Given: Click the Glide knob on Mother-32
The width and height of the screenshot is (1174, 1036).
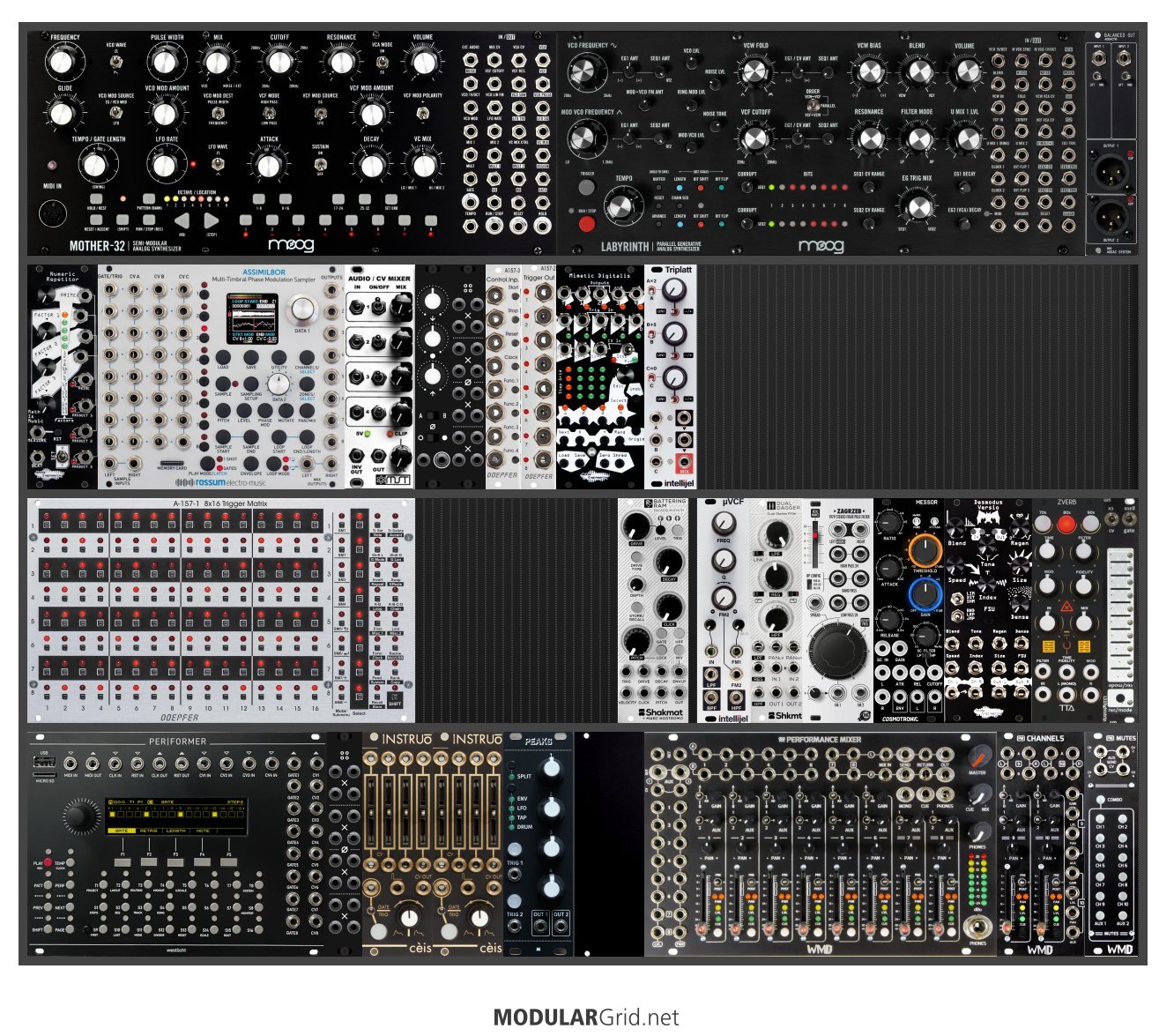Looking at the screenshot, I should pos(62,113).
